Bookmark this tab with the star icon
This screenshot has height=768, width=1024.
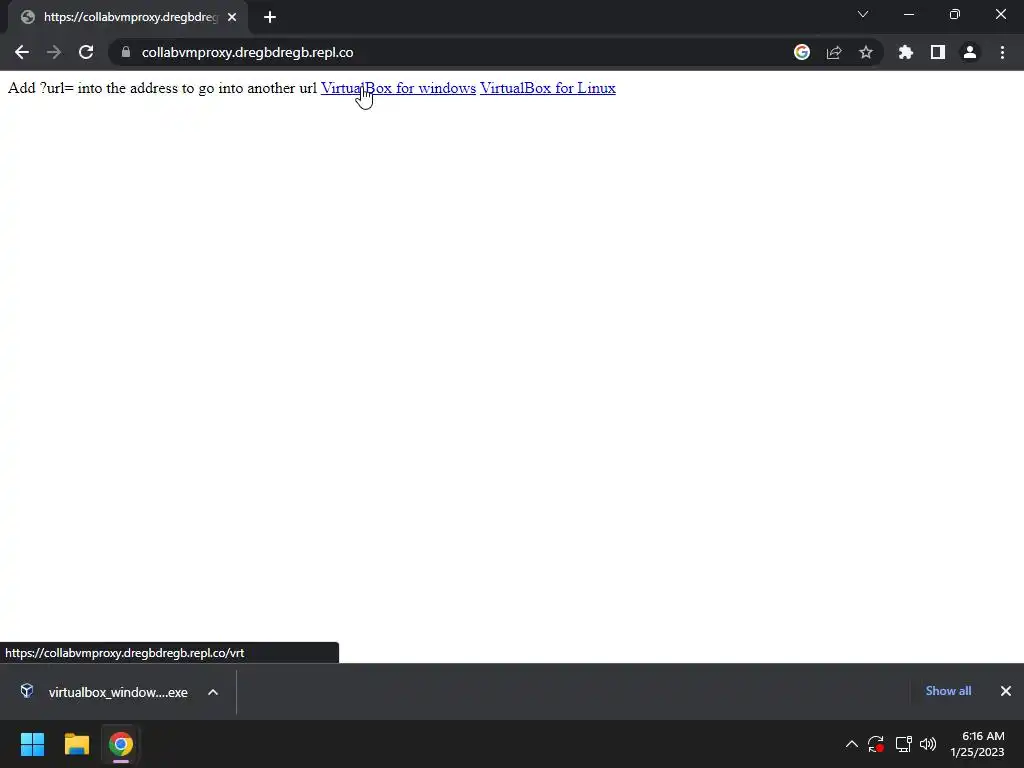pyautogui.click(x=866, y=52)
